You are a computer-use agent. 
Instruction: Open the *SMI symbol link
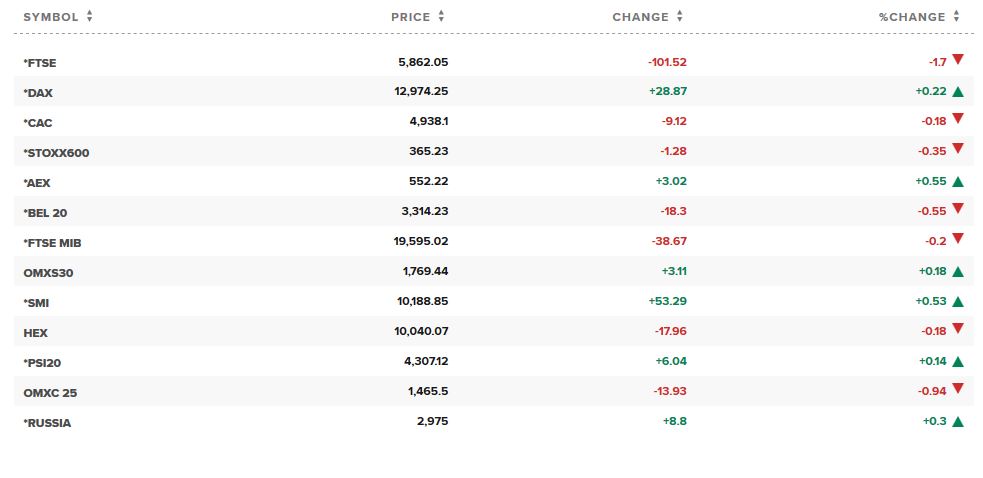[x=36, y=303]
